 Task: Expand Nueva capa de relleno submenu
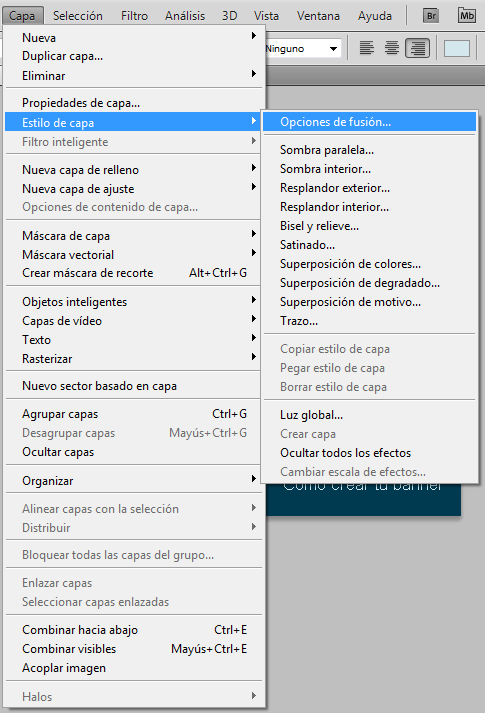[x=134, y=170]
